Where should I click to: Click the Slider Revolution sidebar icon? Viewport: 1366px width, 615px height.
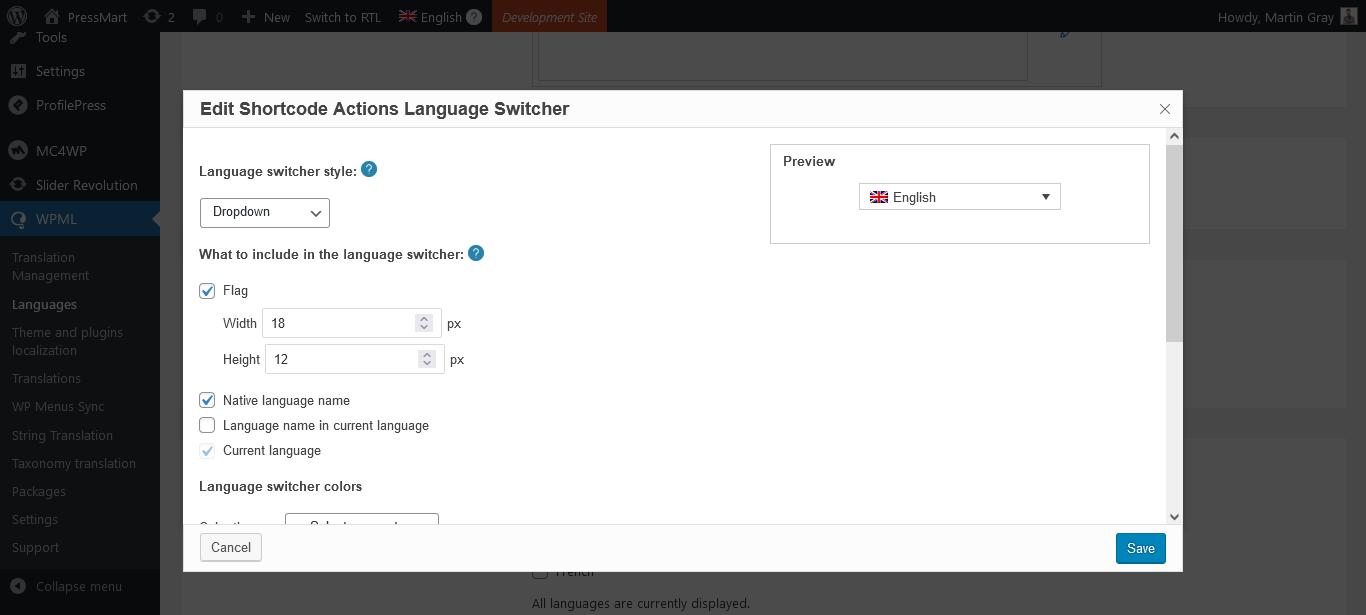click(x=17, y=185)
